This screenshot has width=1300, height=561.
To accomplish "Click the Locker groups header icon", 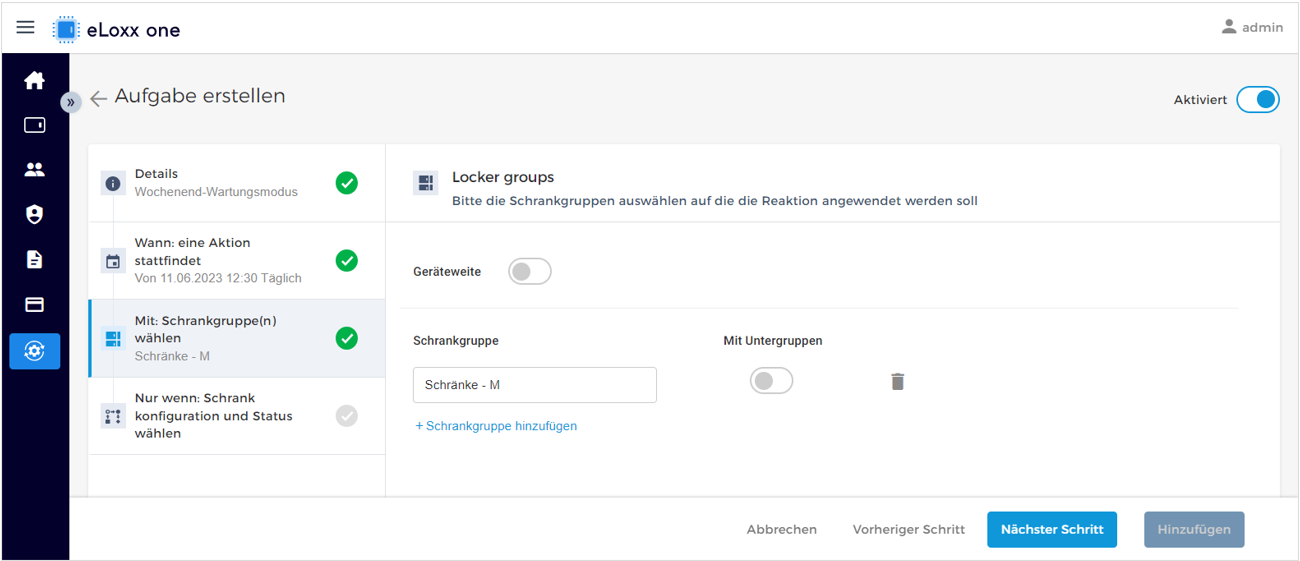I will 426,183.
